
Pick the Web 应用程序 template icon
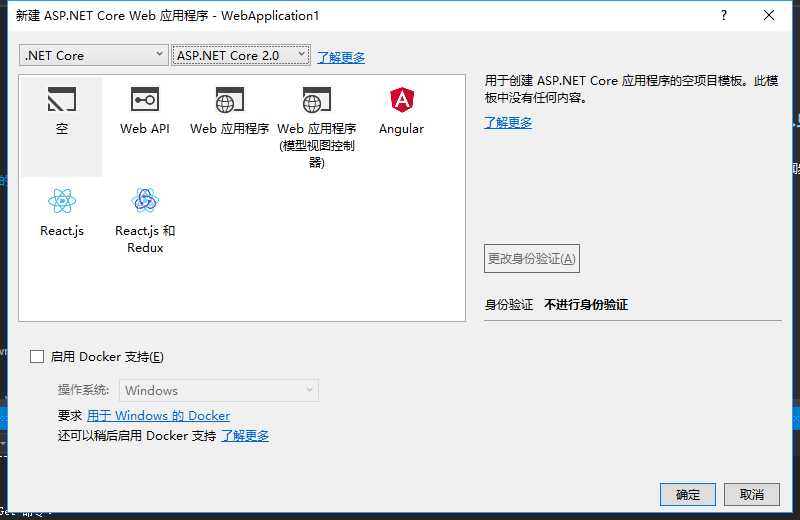pyautogui.click(x=230, y=100)
